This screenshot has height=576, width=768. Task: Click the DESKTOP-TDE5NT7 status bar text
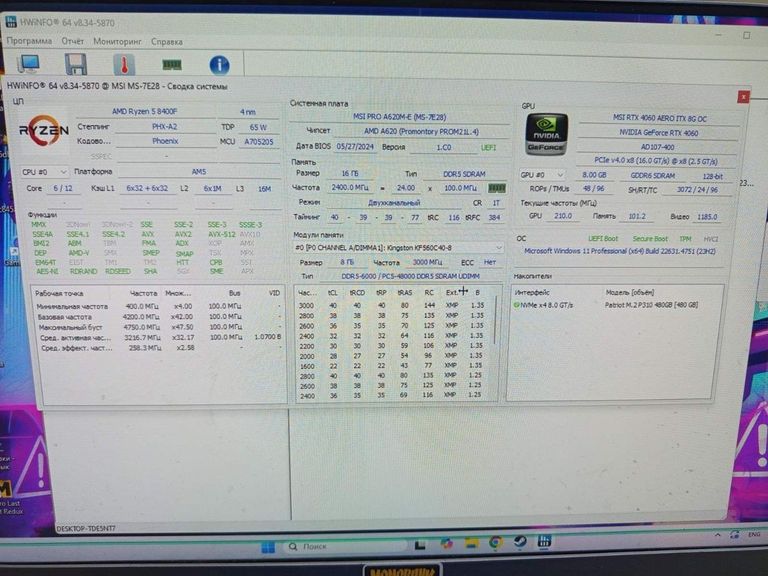(86, 528)
